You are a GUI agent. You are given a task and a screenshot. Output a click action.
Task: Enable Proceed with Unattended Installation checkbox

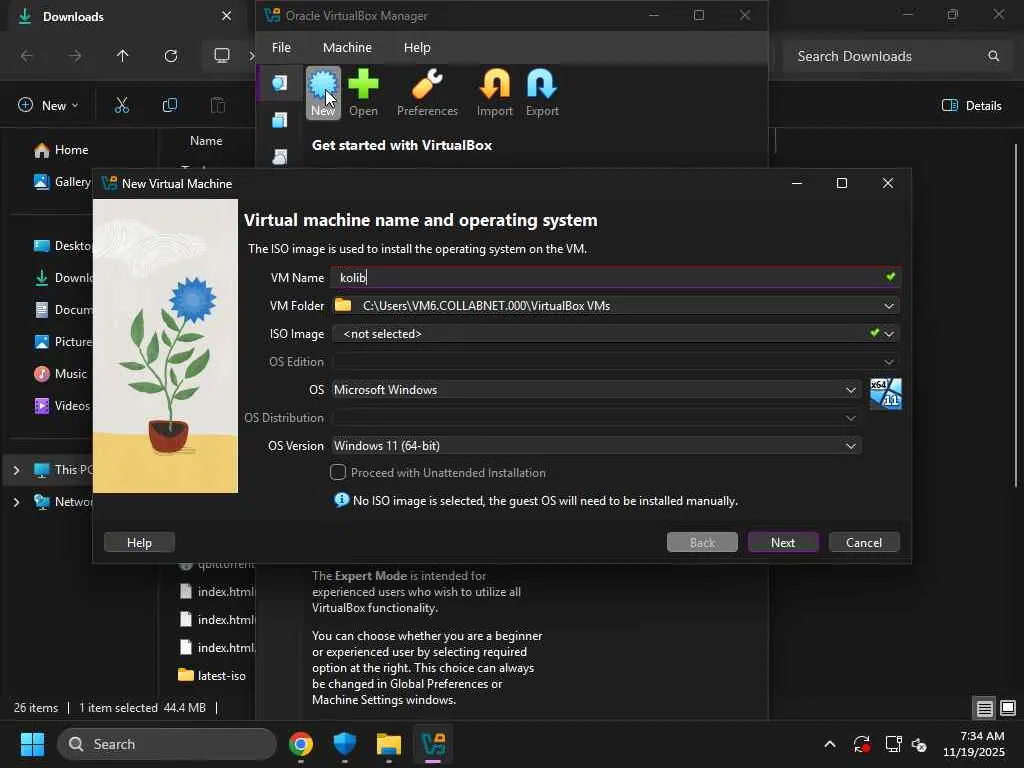pos(338,472)
